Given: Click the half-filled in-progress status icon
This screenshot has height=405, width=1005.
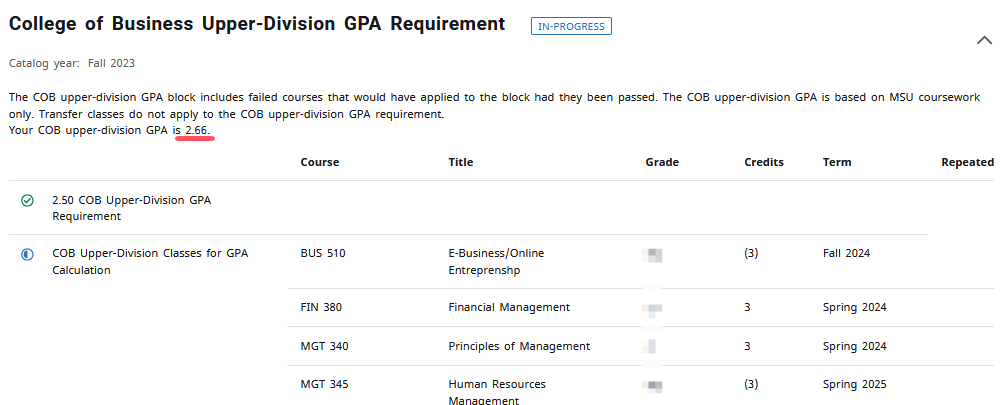Looking at the screenshot, I should click(27, 254).
